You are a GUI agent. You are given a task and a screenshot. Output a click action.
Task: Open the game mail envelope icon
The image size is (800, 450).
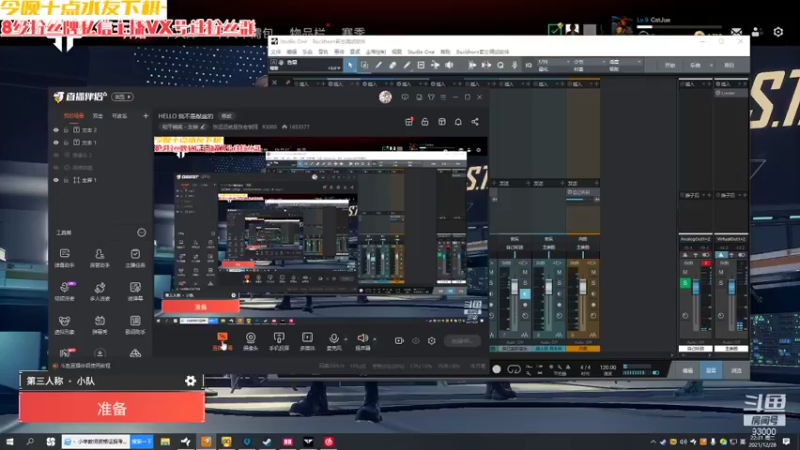(736, 32)
